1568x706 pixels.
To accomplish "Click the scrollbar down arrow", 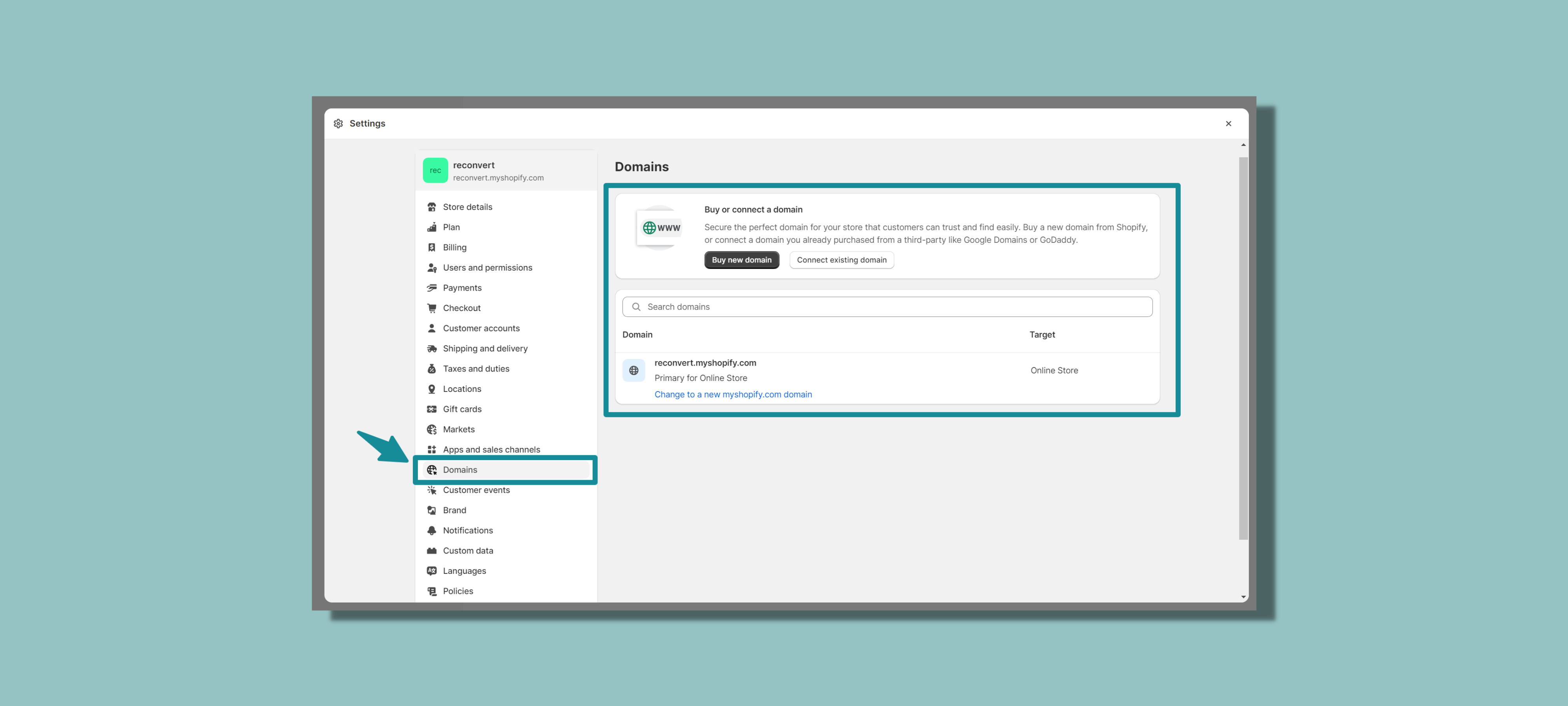I will (x=1243, y=597).
